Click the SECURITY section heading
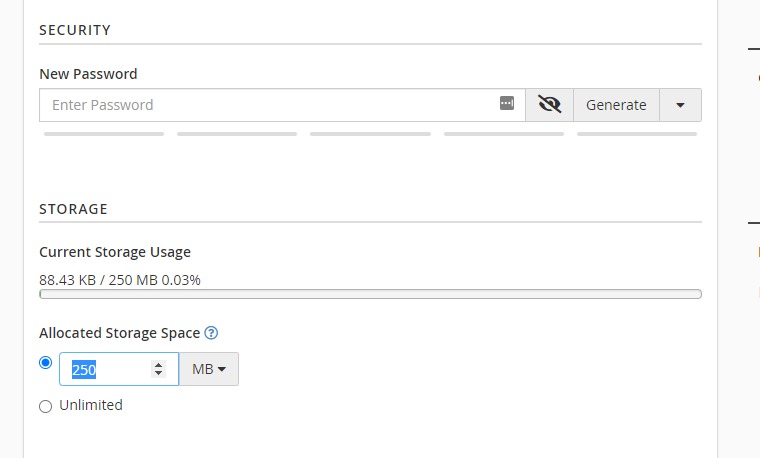The width and height of the screenshot is (760, 458). 75,30
